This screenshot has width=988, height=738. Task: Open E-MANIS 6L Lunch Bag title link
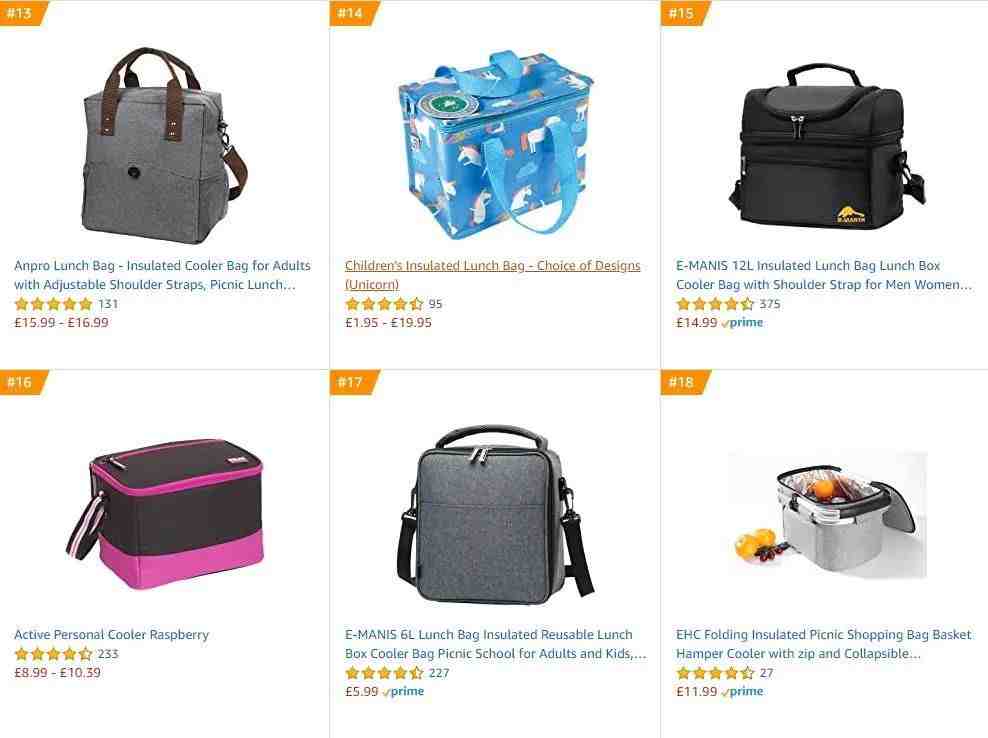[496, 644]
